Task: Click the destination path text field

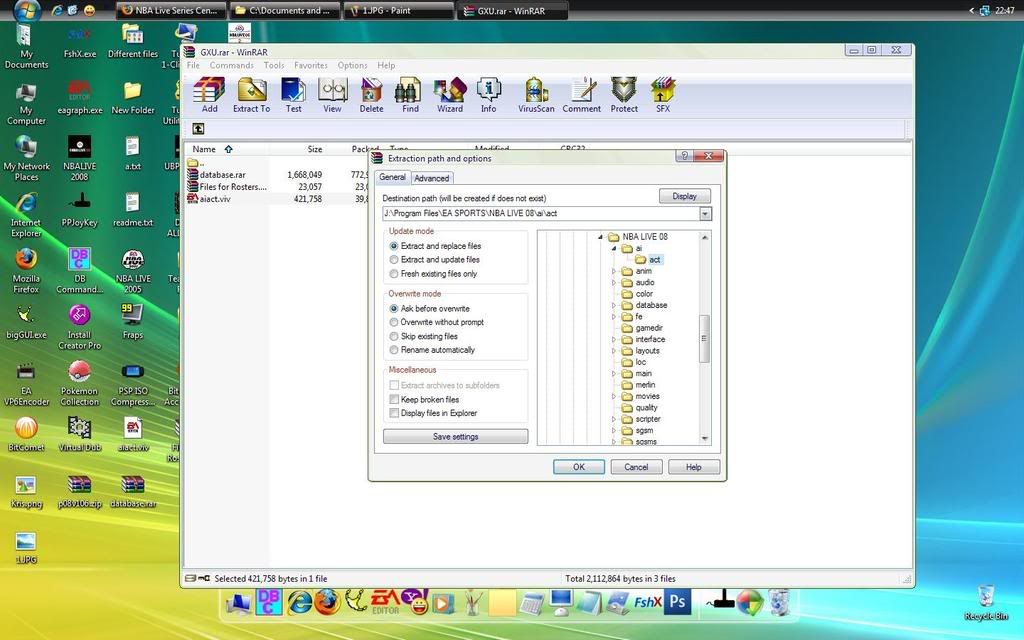Action: click(x=541, y=214)
